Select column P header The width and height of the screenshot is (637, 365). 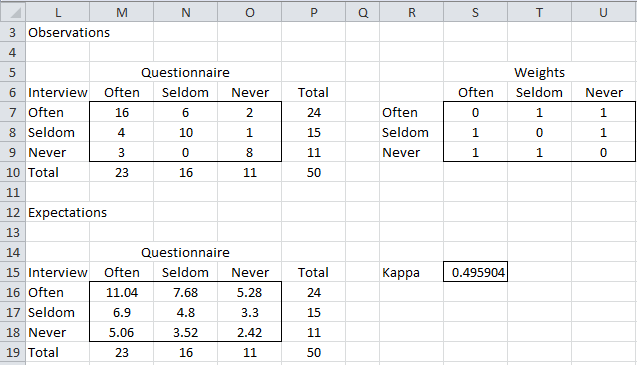[x=314, y=13]
